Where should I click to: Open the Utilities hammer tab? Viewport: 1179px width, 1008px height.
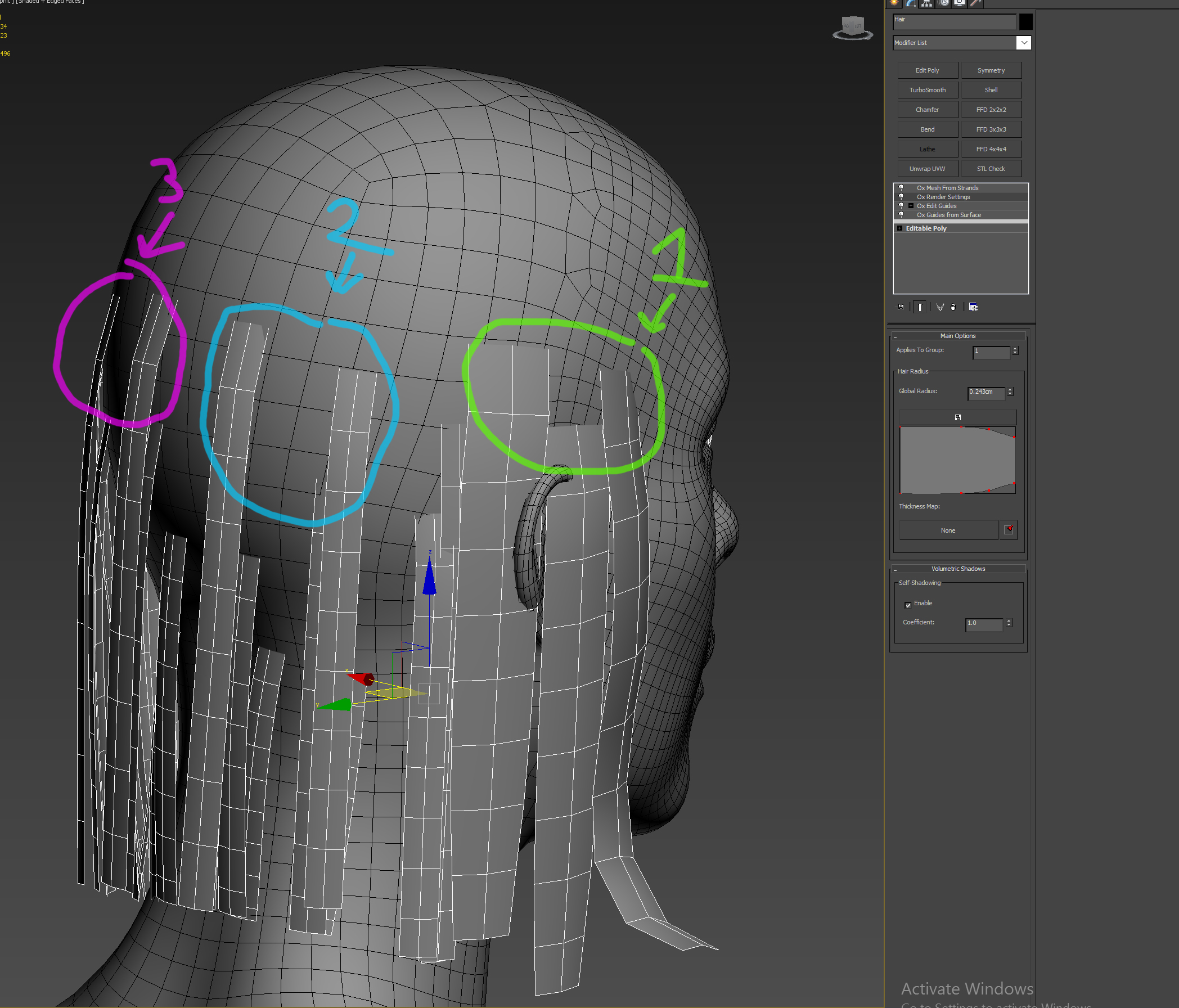(975, 2)
